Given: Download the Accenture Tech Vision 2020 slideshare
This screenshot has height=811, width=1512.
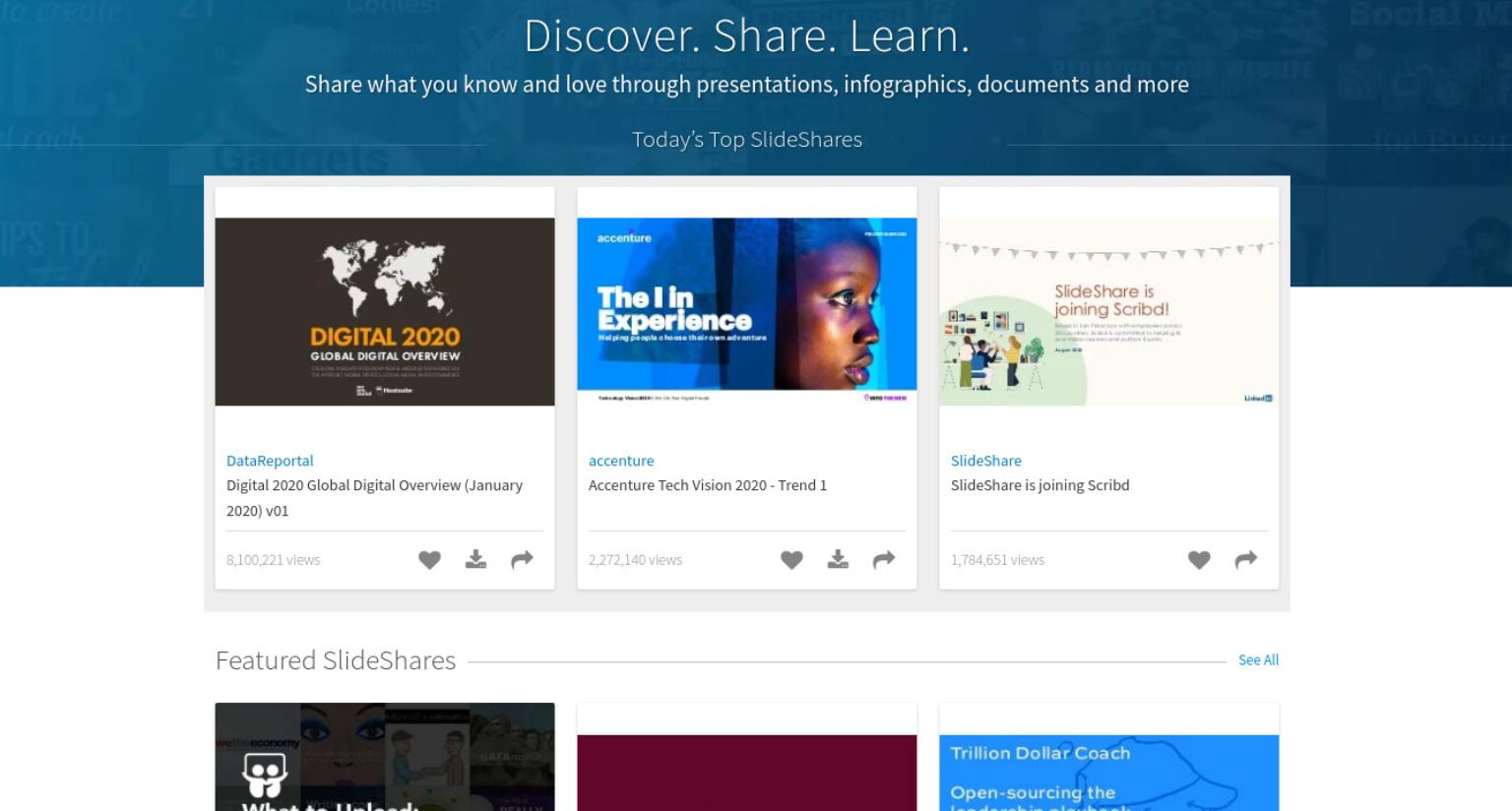Looking at the screenshot, I should pos(838,559).
